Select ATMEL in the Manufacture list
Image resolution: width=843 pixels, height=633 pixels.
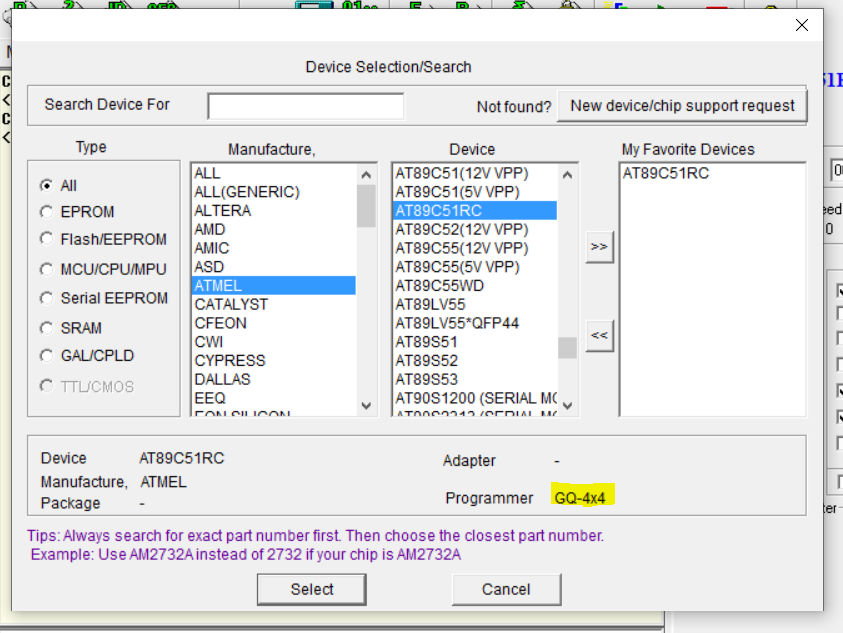pos(273,286)
